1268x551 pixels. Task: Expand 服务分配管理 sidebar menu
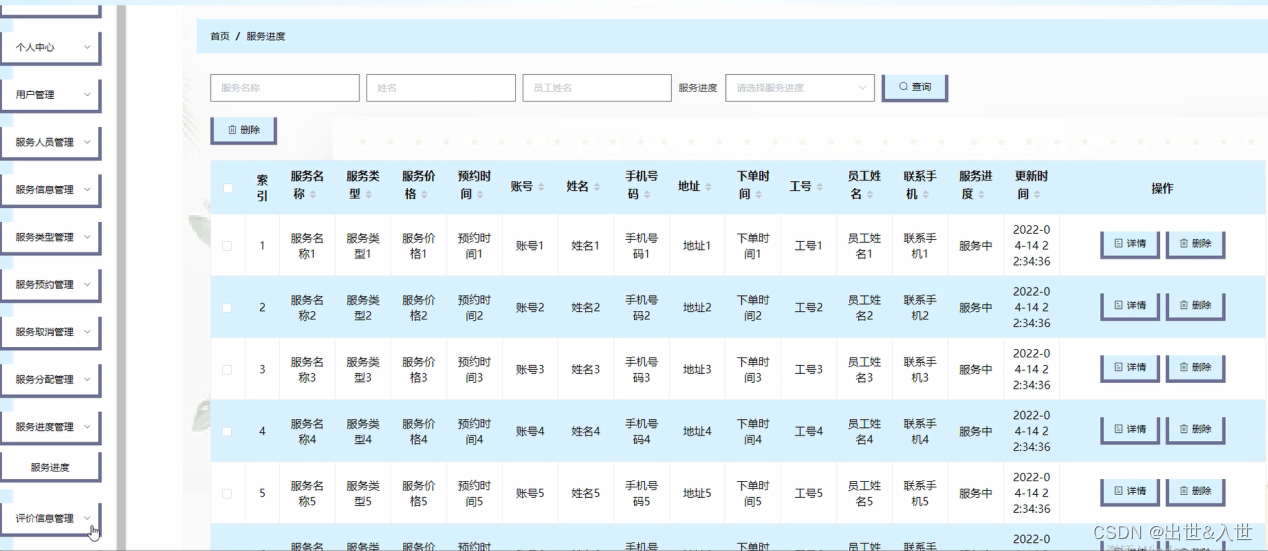point(51,379)
